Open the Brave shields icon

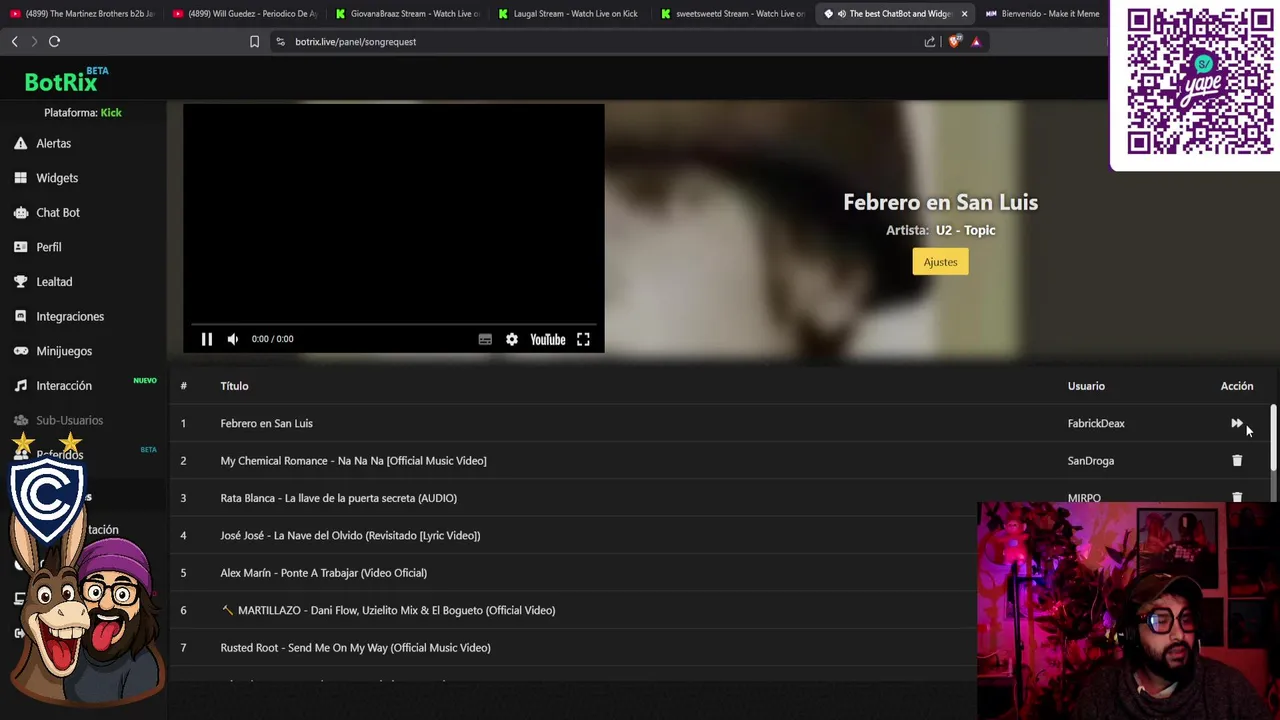click(x=954, y=42)
